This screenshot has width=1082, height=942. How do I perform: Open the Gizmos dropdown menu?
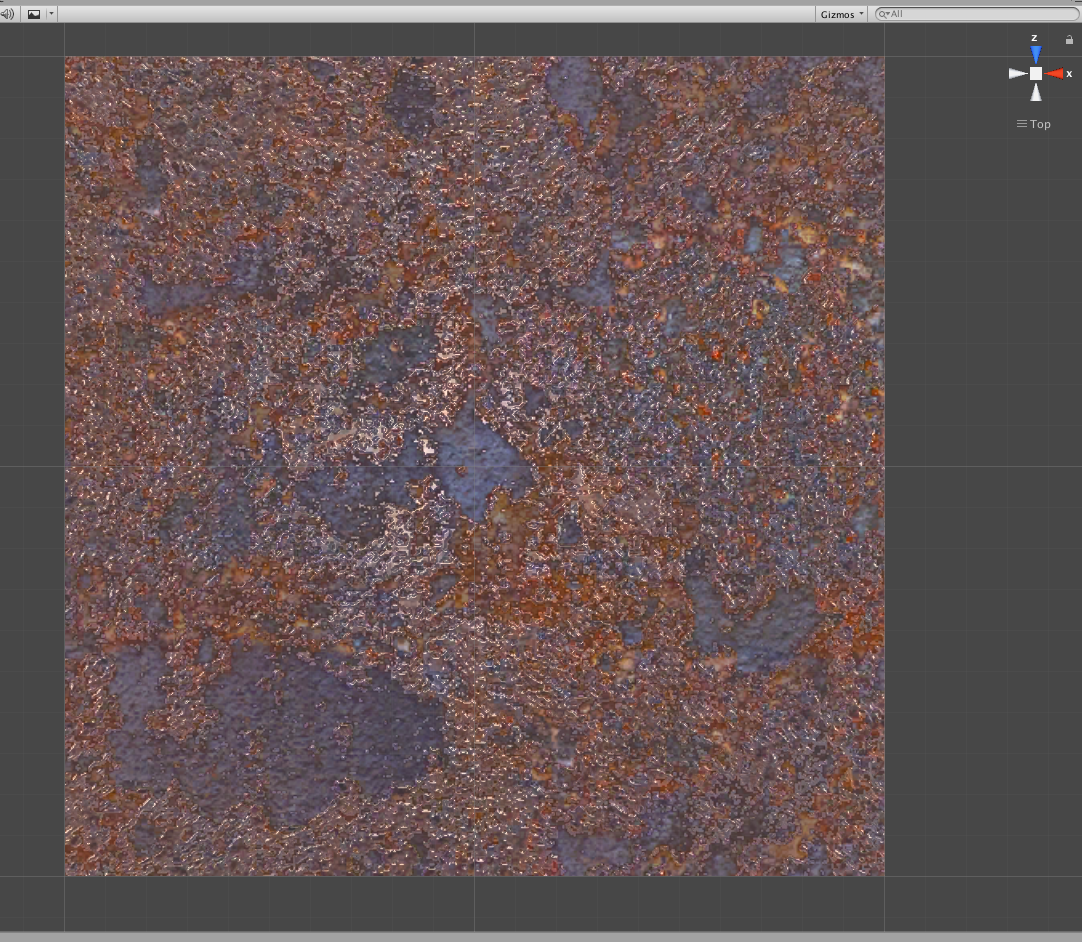pyautogui.click(x=842, y=14)
